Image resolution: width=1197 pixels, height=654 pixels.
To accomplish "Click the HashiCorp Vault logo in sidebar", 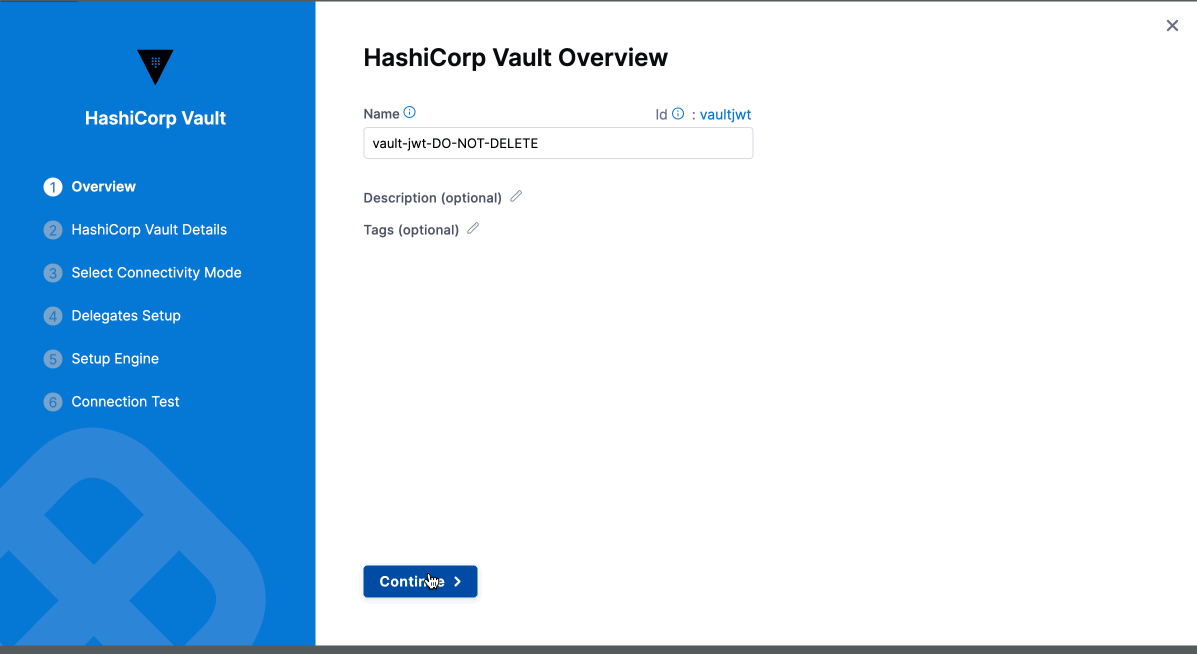I will [154, 68].
